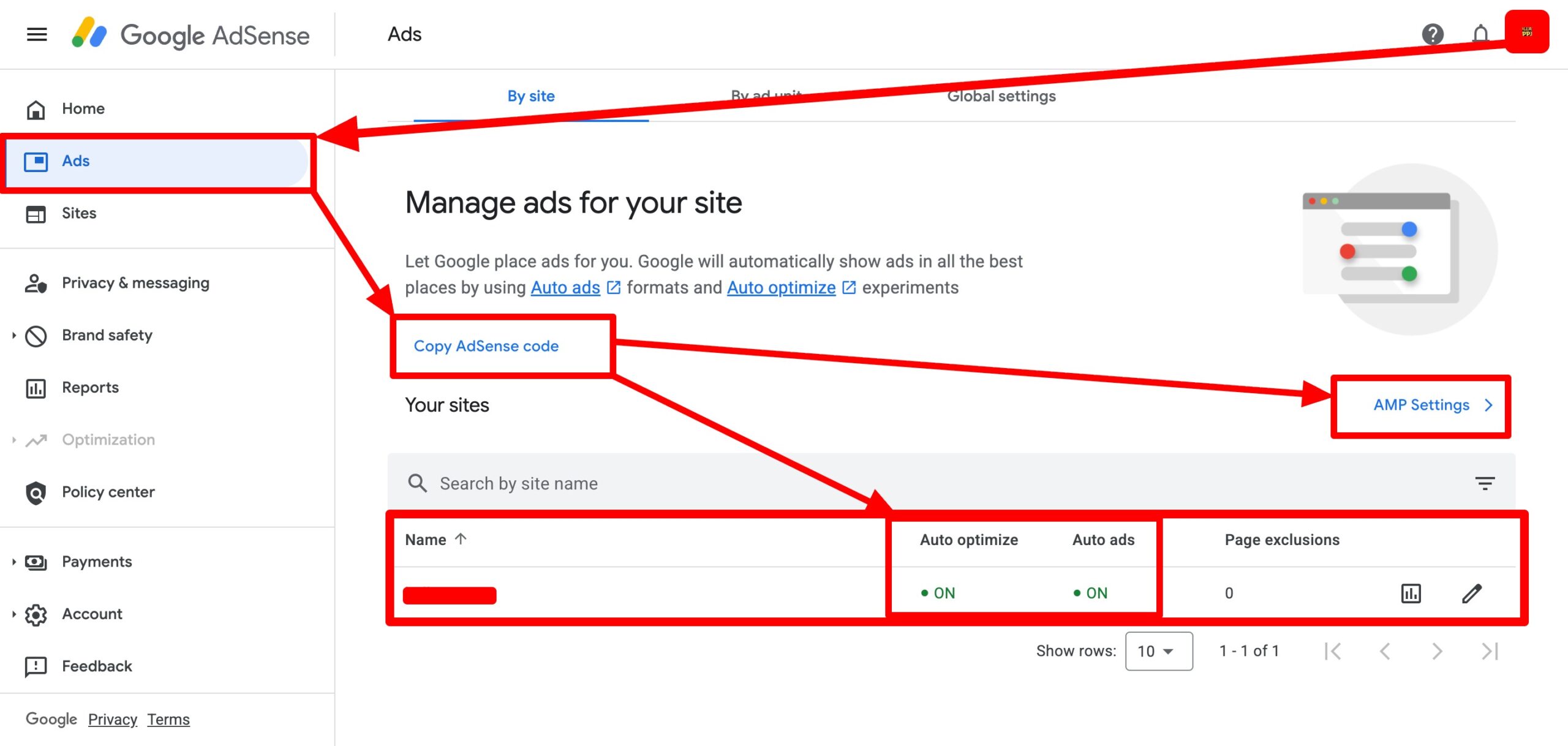
Task: Click the Home sidebar icon
Action: [x=36, y=108]
